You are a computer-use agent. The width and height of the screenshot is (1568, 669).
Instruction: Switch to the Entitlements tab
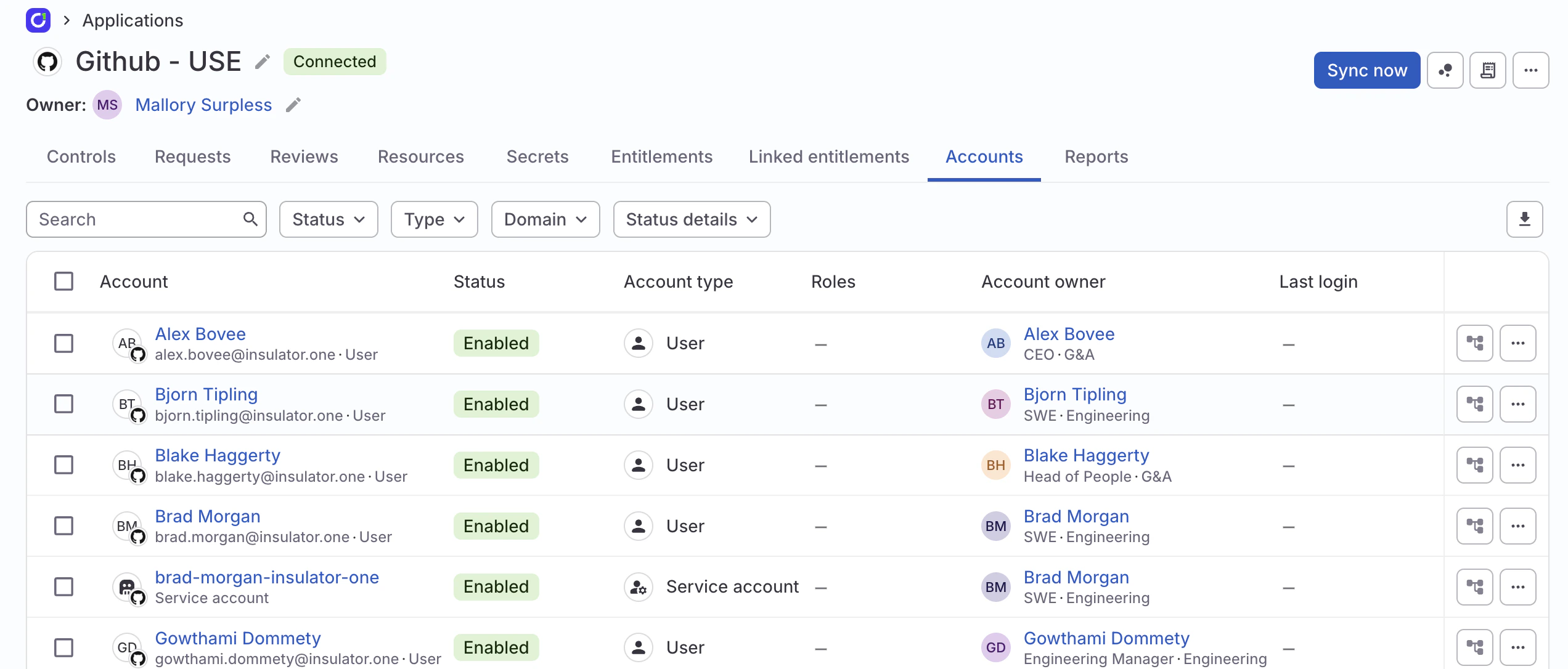[661, 156]
